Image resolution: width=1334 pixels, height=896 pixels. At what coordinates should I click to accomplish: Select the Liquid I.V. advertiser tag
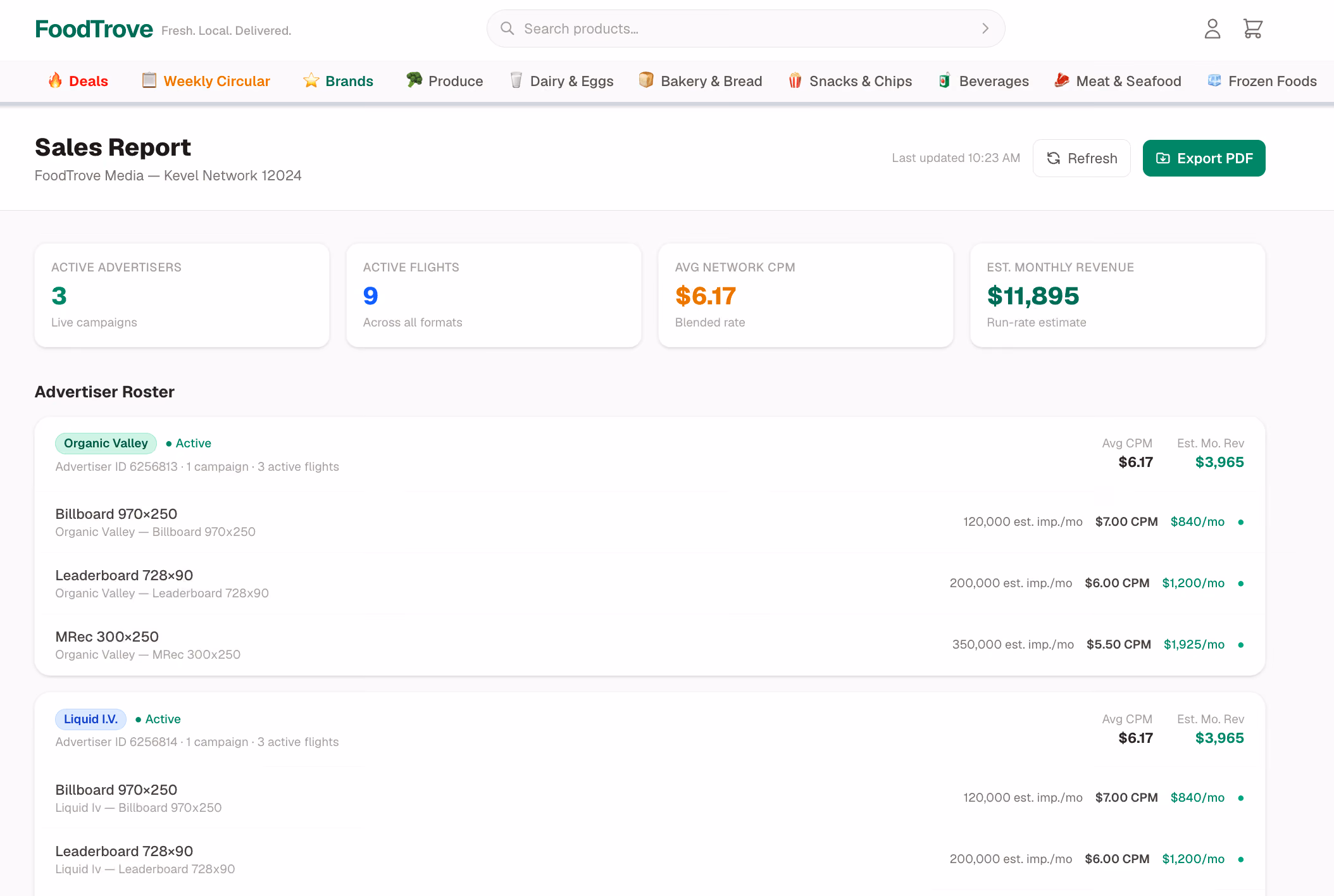(90, 719)
